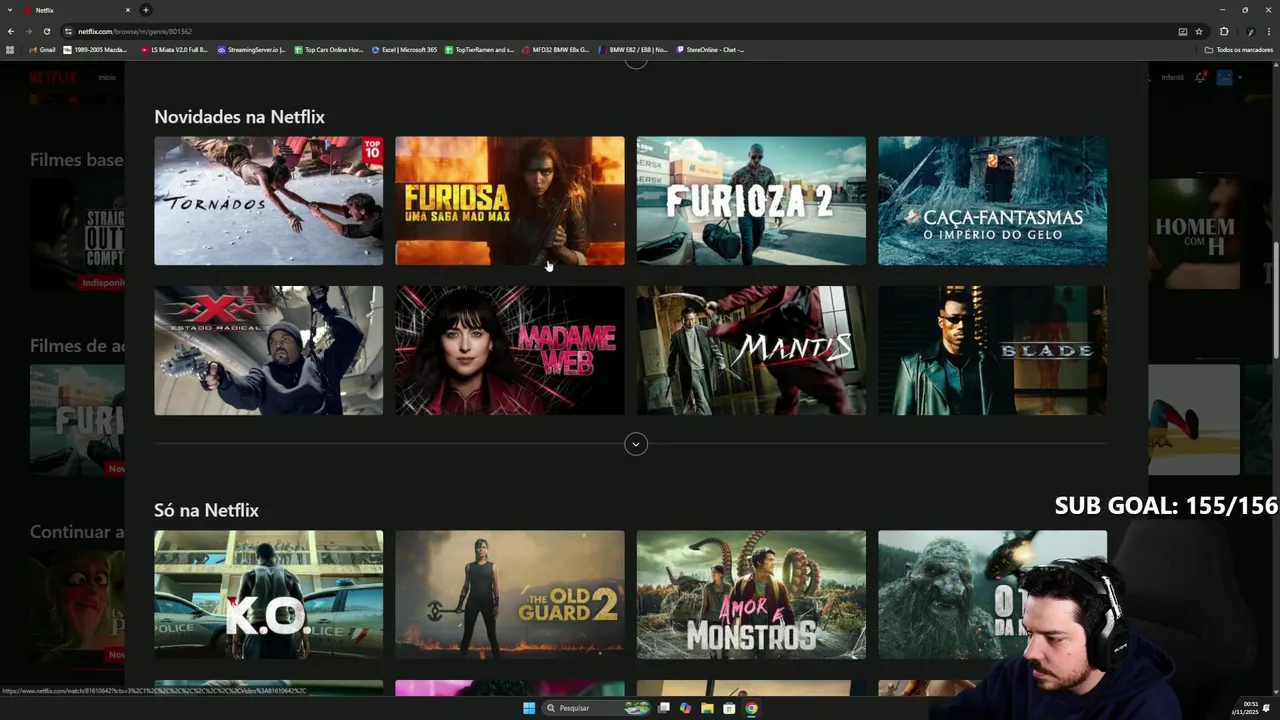Open the Windows notification bell in tray
1280x720 pixels.
(1267, 708)
